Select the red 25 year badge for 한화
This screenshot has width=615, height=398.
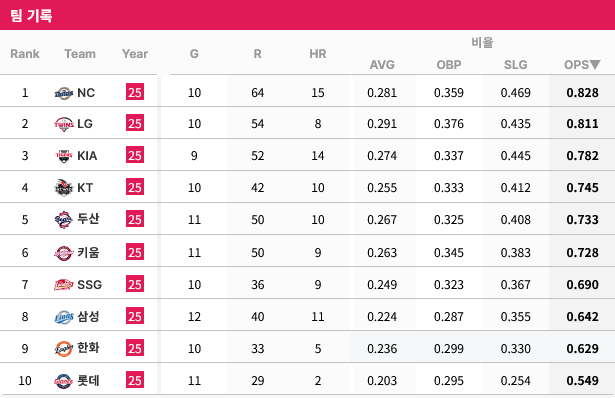(135, 348)
